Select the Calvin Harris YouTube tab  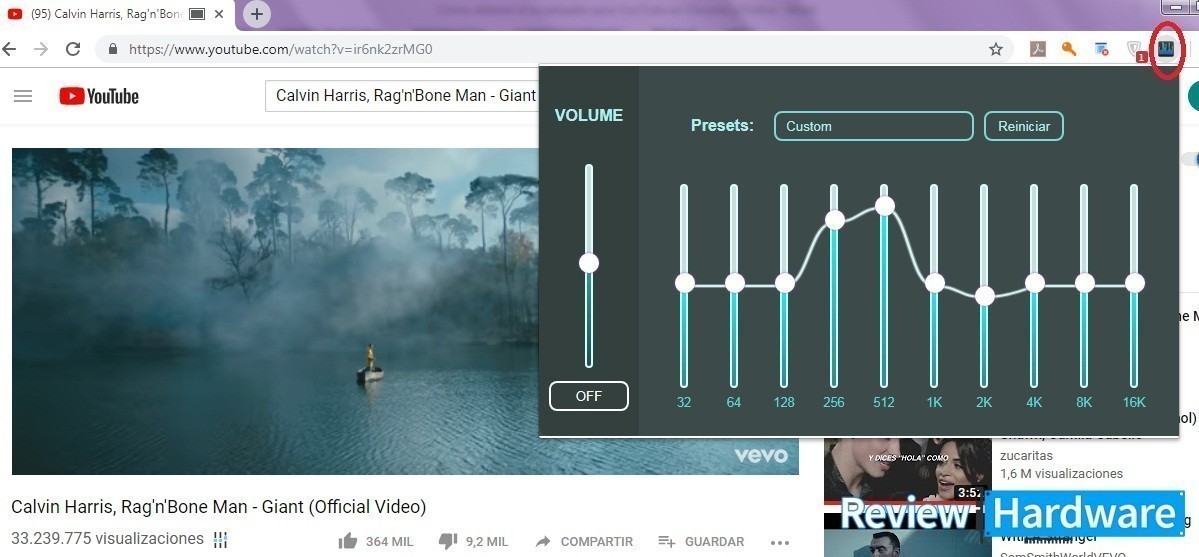pos(119,14)
